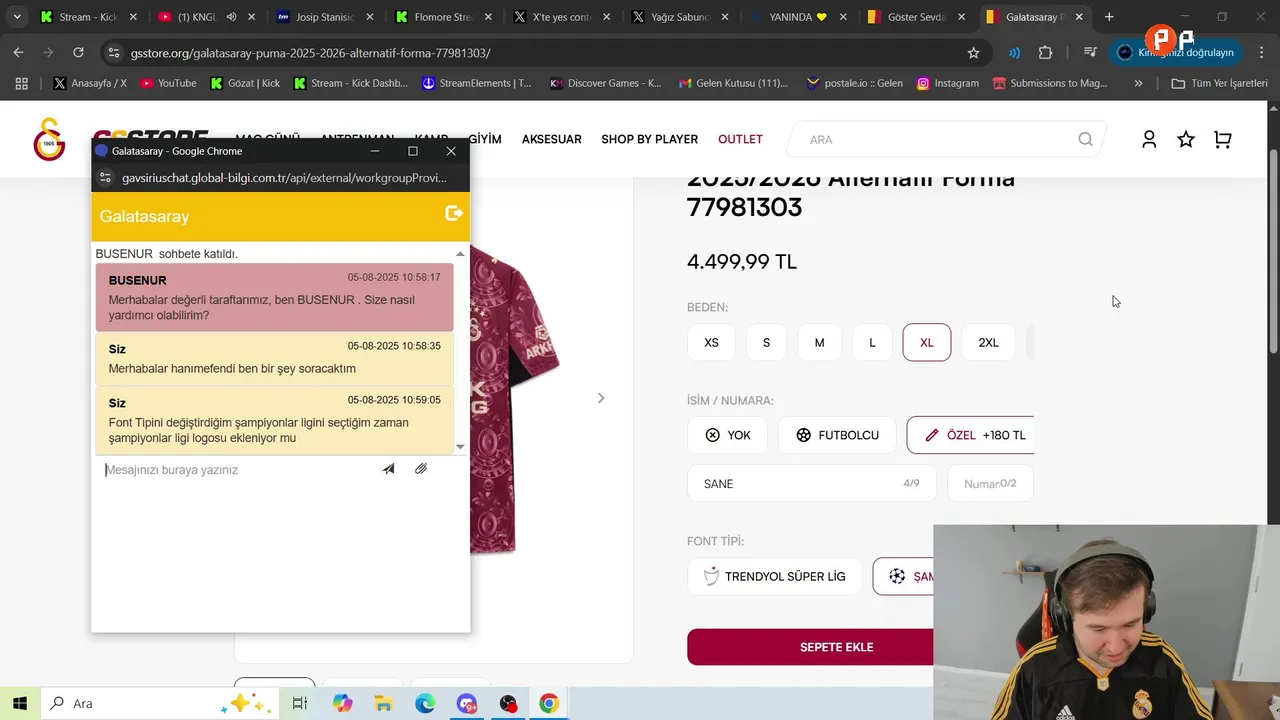1280x720 pixels.
Task: Click the chat message input field
Action: click(238, 470)
